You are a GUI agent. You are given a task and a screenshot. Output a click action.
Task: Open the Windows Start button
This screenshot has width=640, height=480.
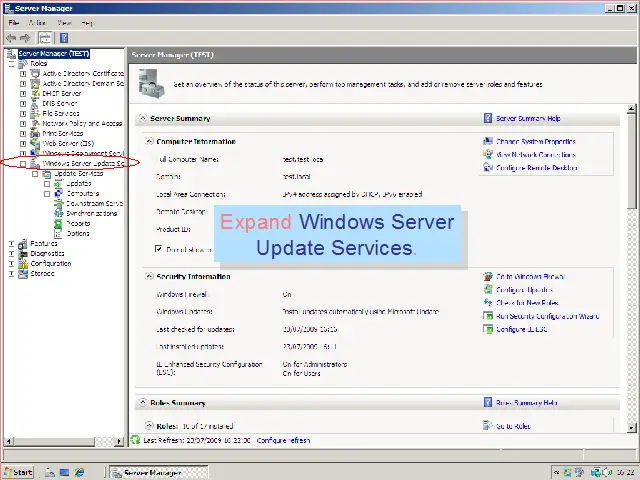coord(19,472)
